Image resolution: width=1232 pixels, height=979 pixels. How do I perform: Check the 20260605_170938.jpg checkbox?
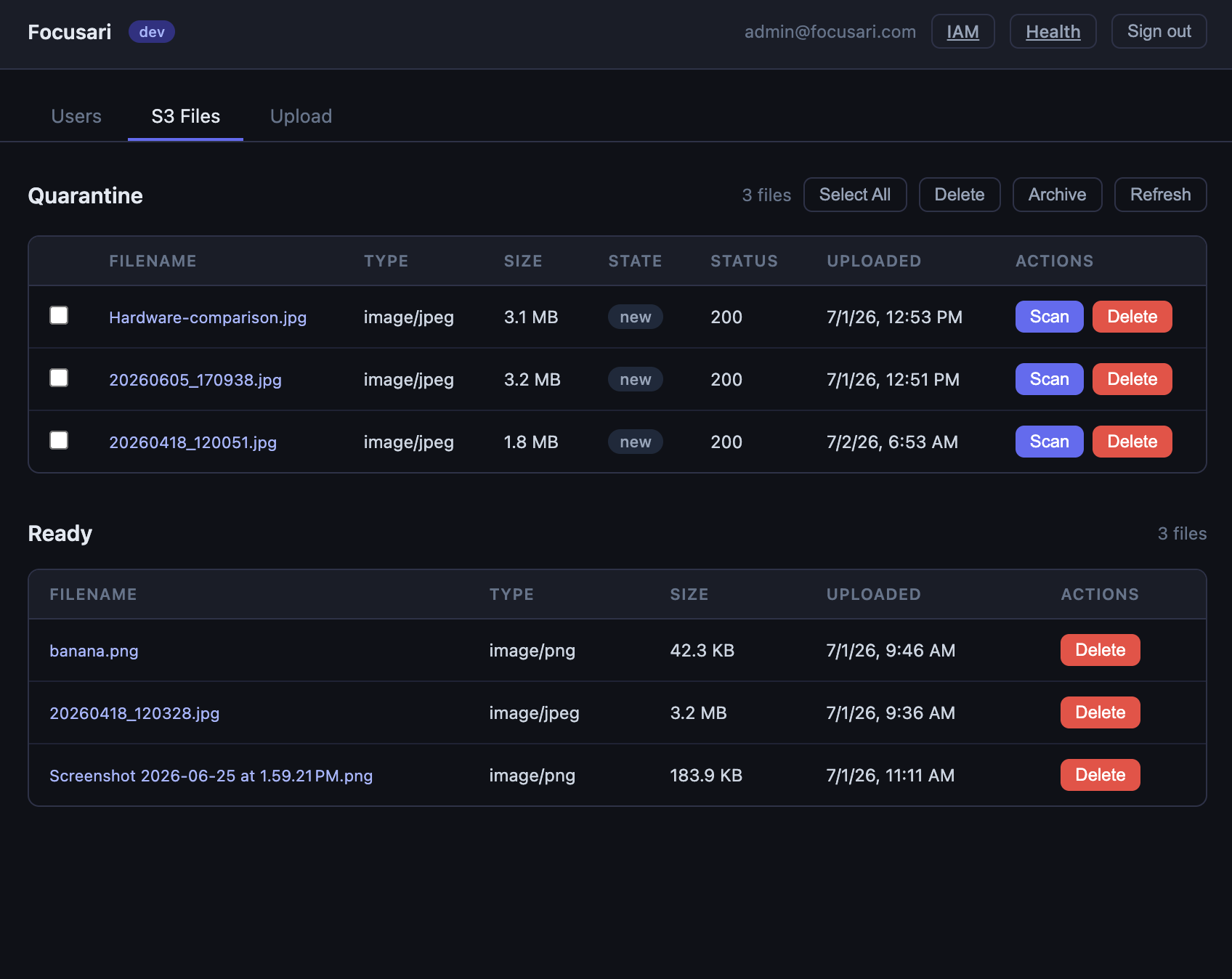click(x=59, y=378)
